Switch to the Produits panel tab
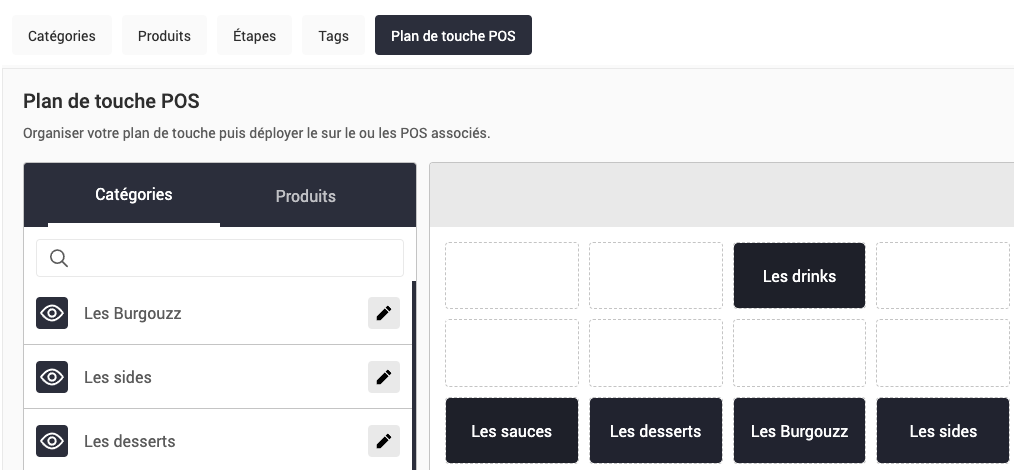Viewport: 1014px width, 470px height. 305,196
